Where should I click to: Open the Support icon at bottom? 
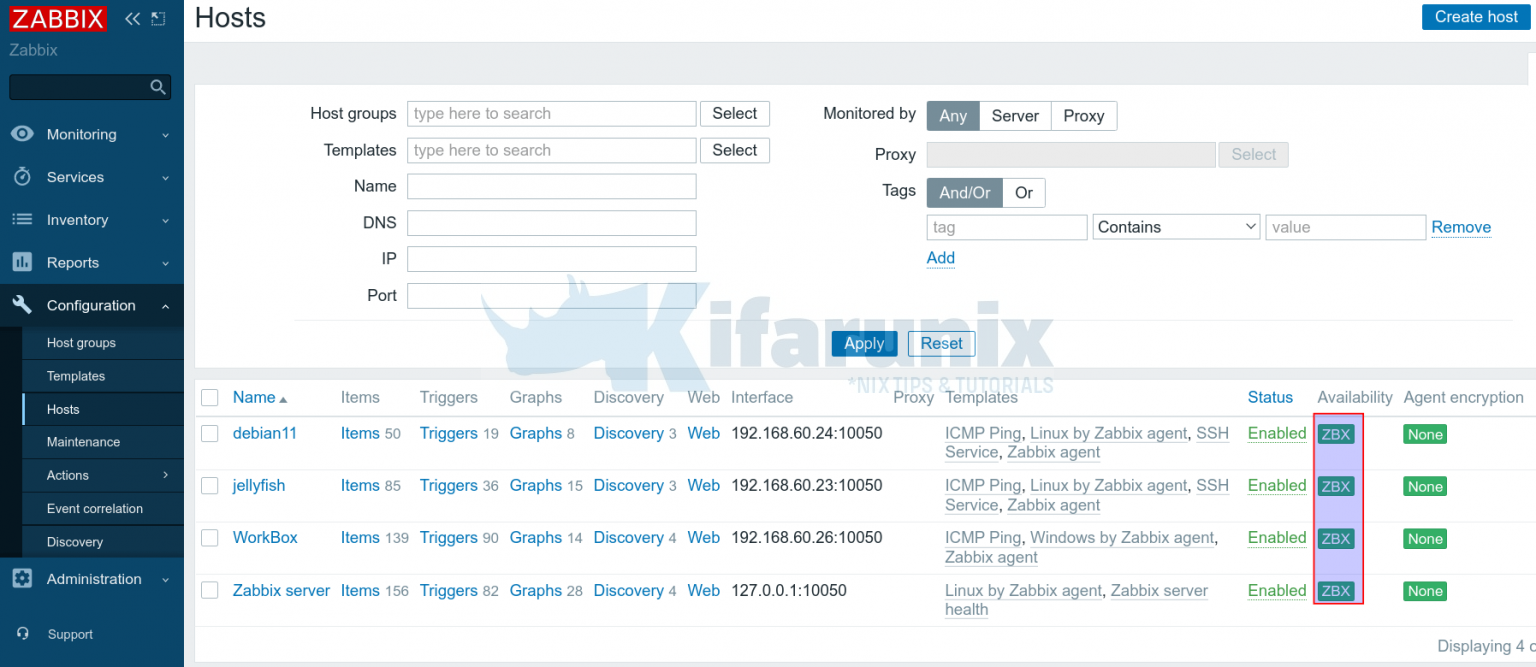pos(23,634)
